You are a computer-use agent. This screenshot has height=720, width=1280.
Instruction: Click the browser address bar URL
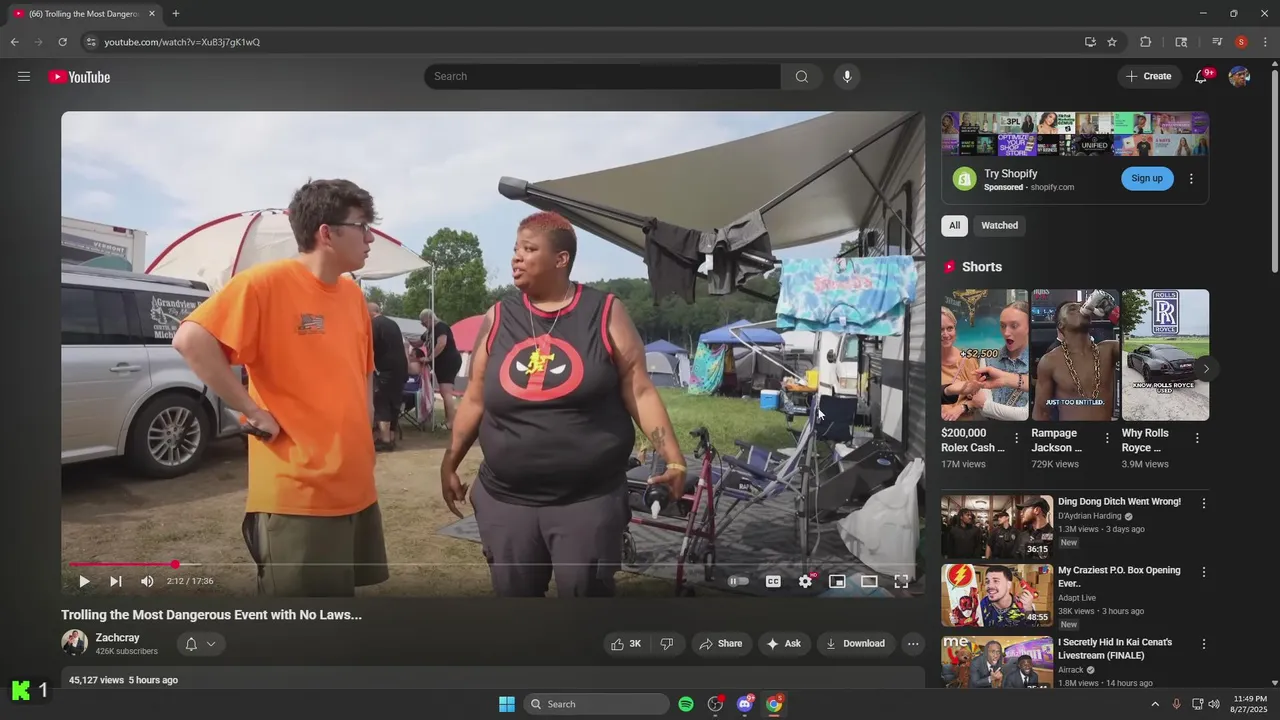tap(182, 42)
